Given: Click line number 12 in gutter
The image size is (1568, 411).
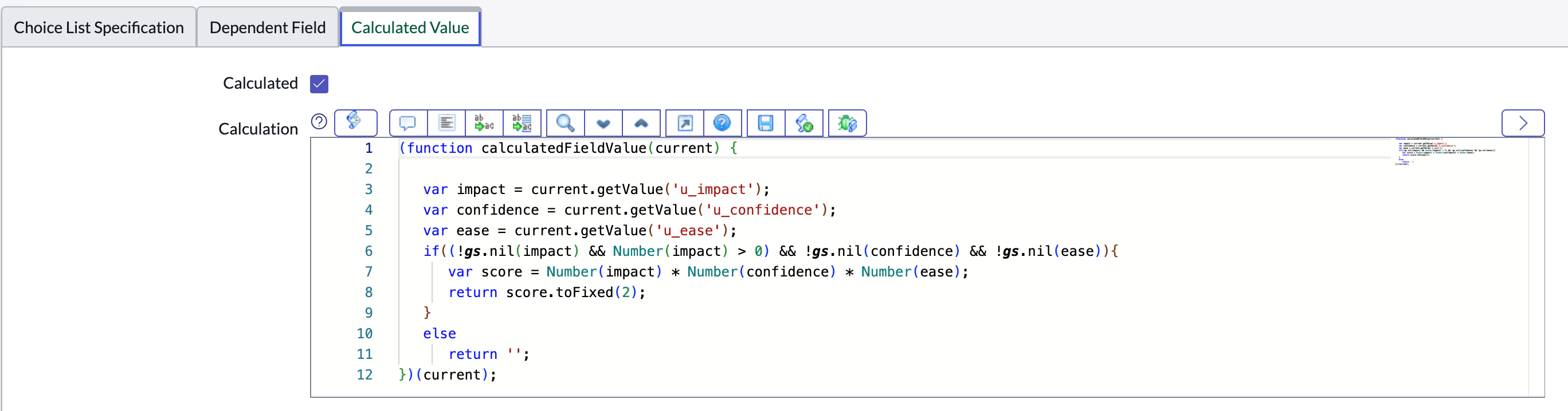Looking at the screenshot, I should (x=364, y=374).
